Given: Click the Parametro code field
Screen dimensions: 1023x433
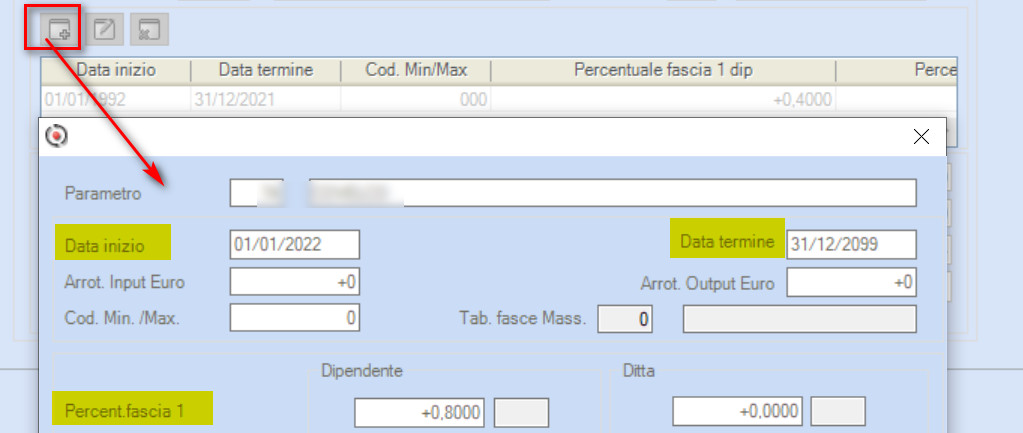Looking at the screenshot, I should 256,193.
